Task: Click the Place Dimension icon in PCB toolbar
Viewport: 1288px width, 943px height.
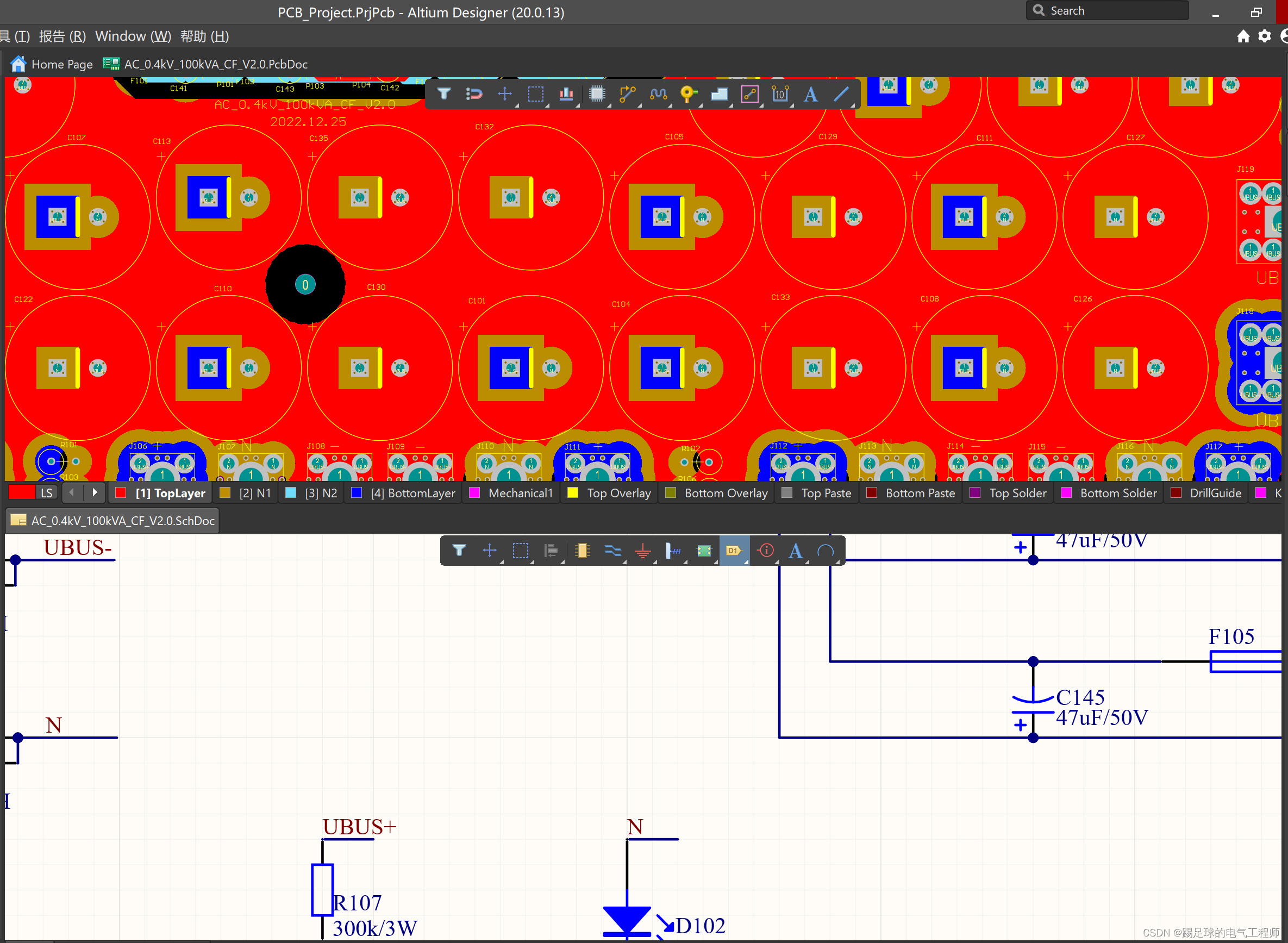Action: coord(780,93)
